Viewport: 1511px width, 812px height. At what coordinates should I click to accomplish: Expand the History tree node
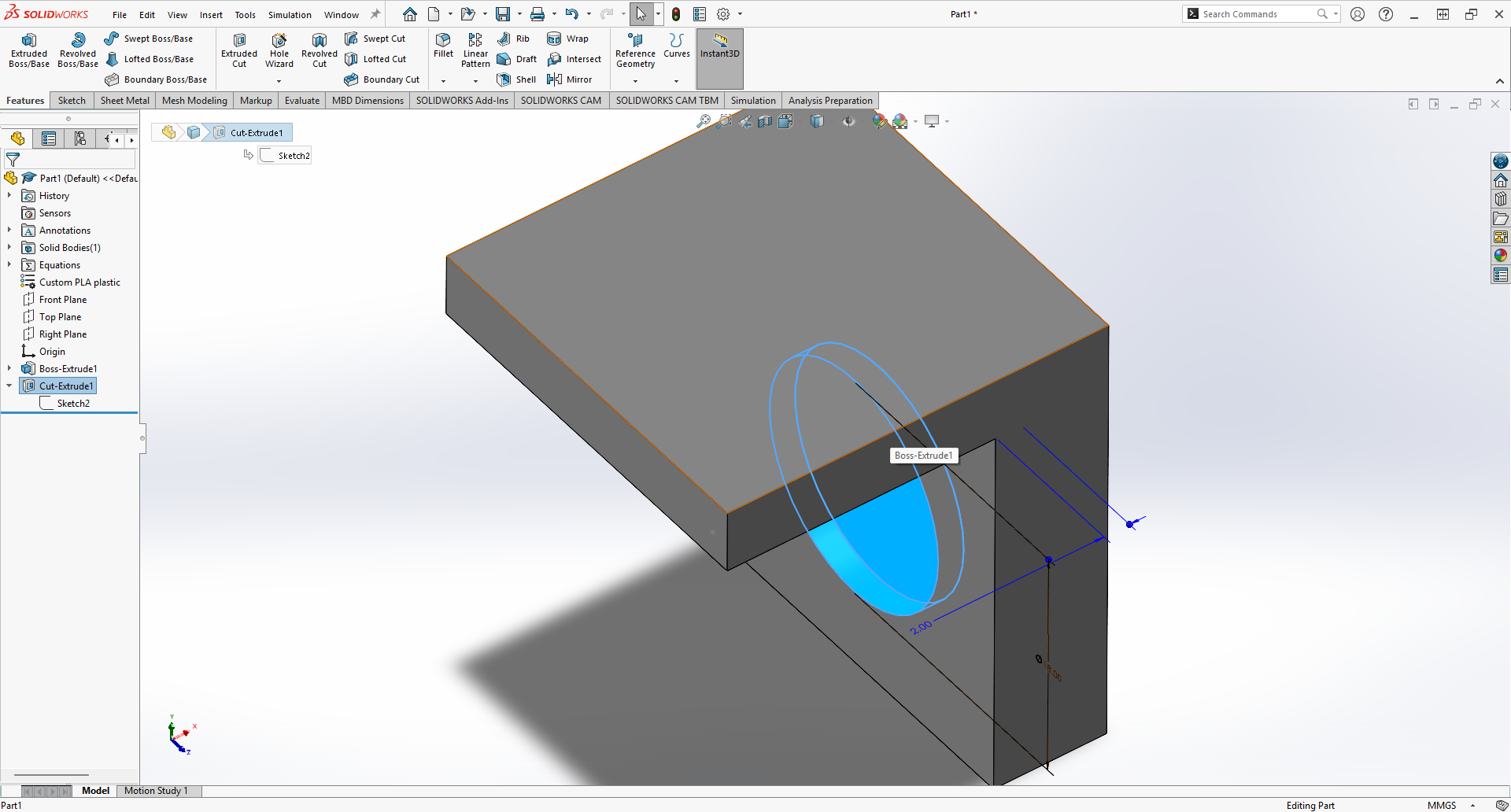(x=9, y=195)
